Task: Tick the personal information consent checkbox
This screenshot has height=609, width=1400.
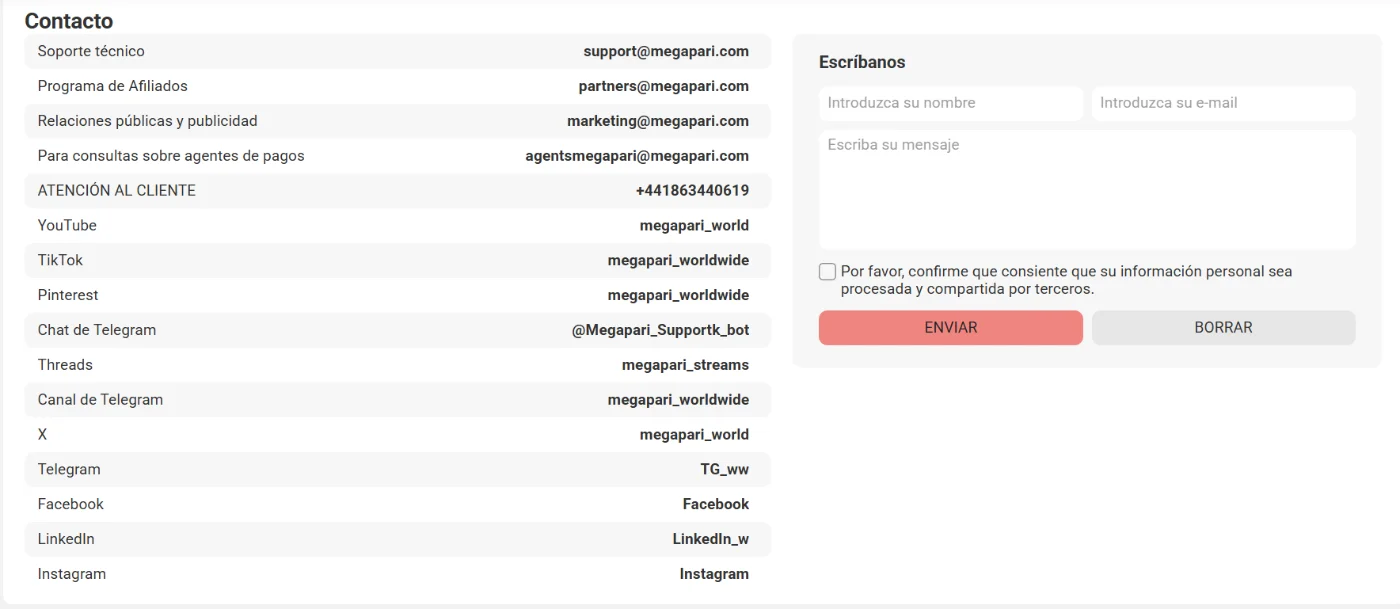Action: 827,272
